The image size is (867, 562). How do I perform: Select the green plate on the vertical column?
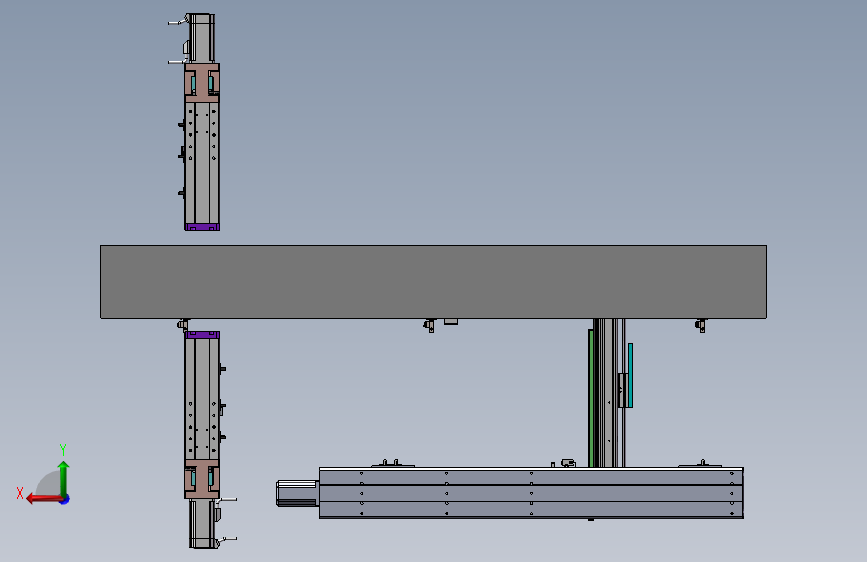591,398
